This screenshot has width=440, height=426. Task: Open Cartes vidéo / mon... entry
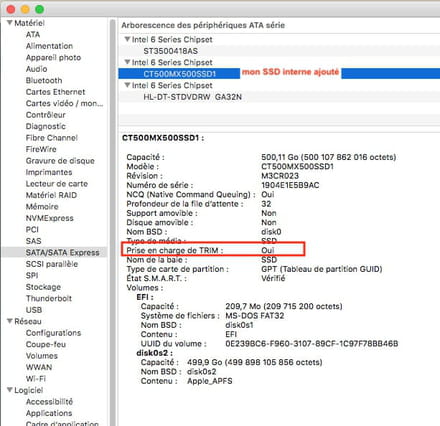(64, 103)
